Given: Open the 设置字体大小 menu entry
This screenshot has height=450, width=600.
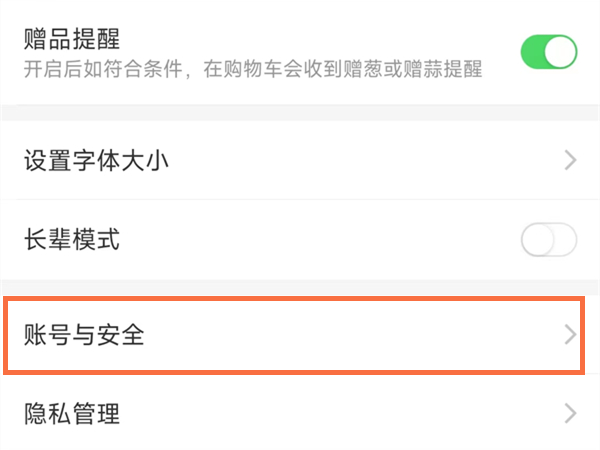Looking at the screenshot, I should tap(95, 160).
